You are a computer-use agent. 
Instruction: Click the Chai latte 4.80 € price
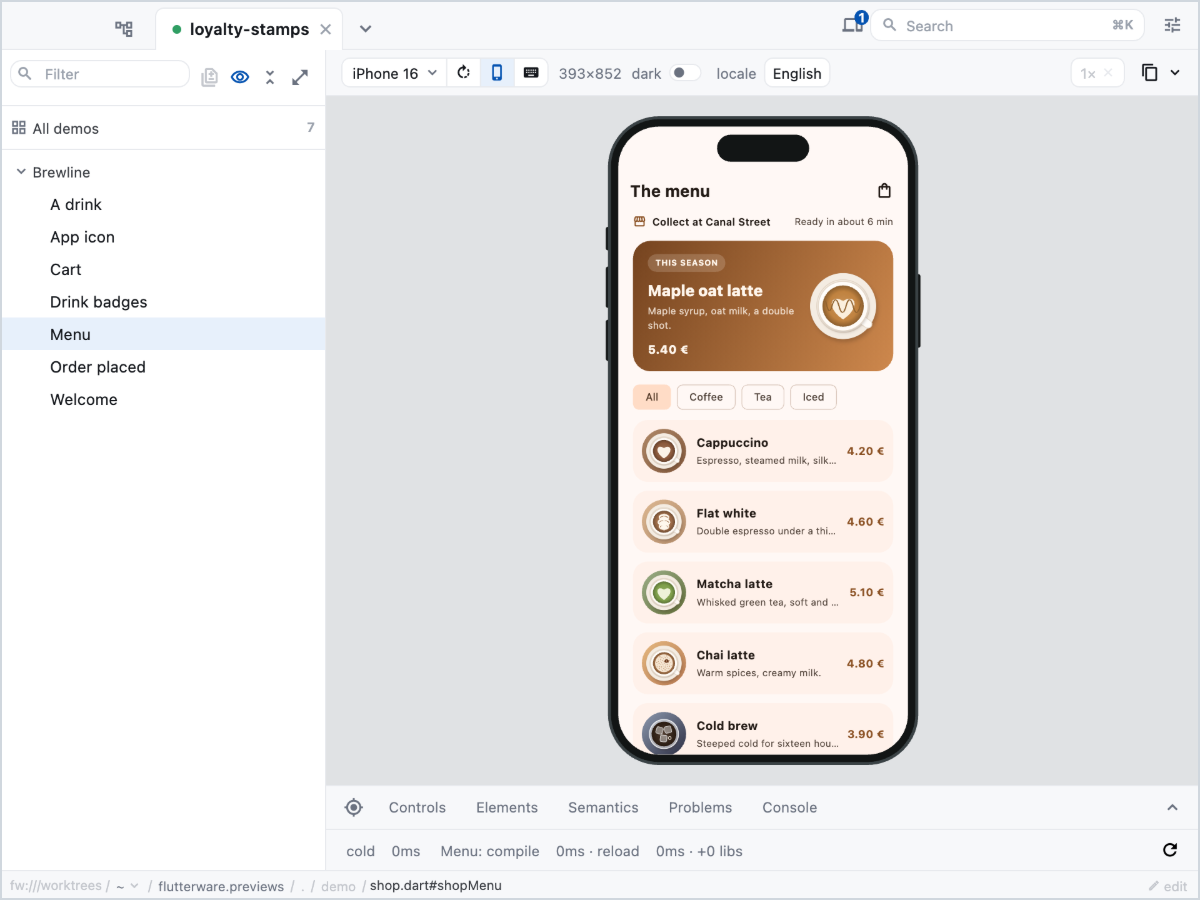point(865,664)
